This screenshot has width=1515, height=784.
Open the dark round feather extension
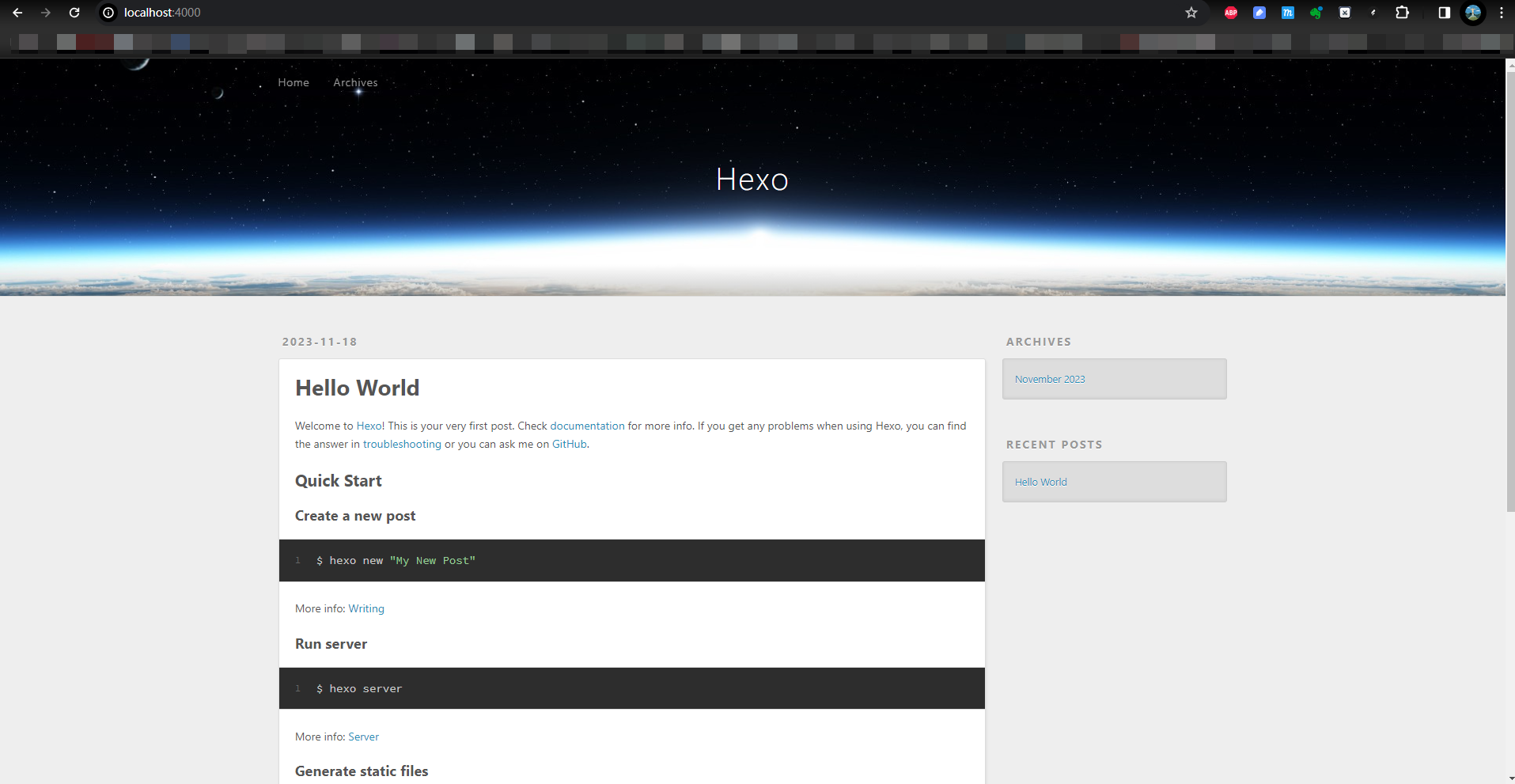1373,13
